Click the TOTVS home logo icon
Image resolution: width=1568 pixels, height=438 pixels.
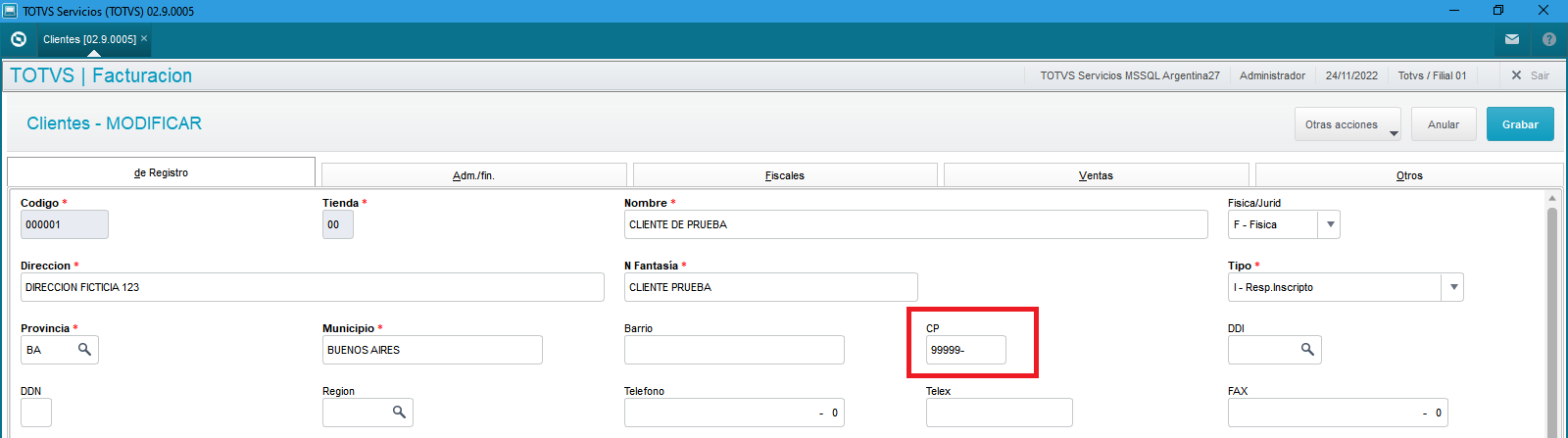(x=19, y=39)
